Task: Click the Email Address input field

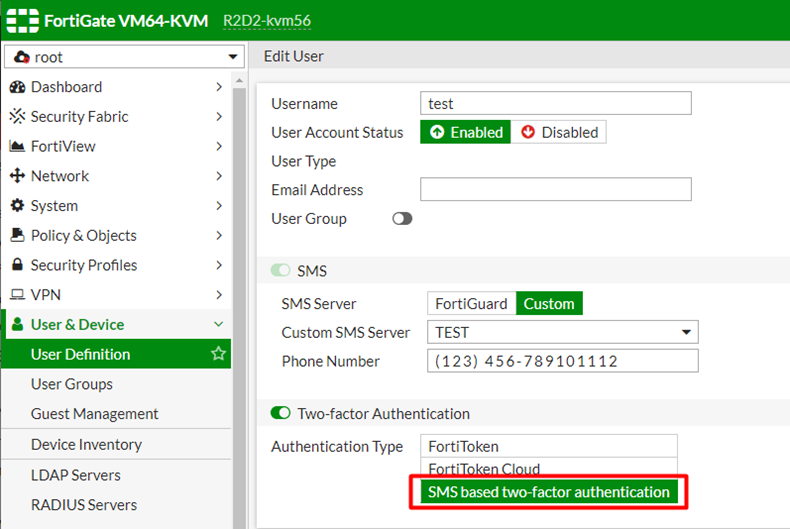Action: point(555,190)
